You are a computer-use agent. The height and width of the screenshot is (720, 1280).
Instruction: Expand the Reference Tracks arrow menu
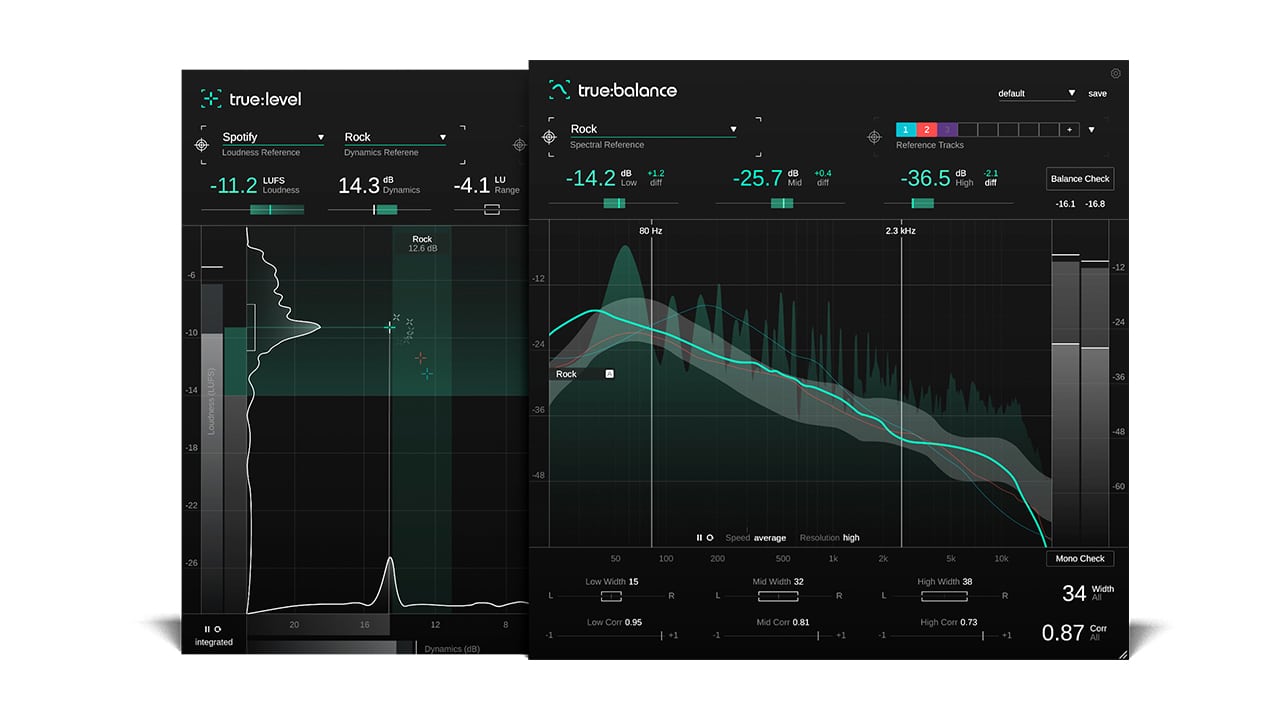(x=1091, y=130)
